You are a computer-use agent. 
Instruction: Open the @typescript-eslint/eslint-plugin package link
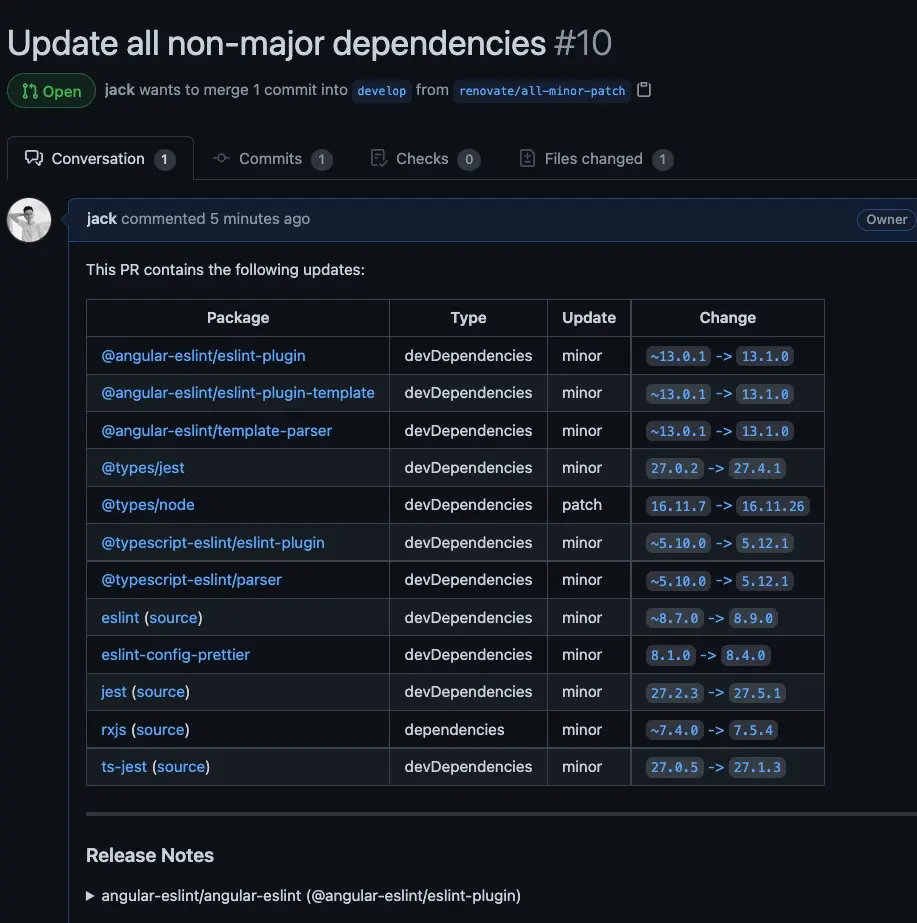point(212,542)
